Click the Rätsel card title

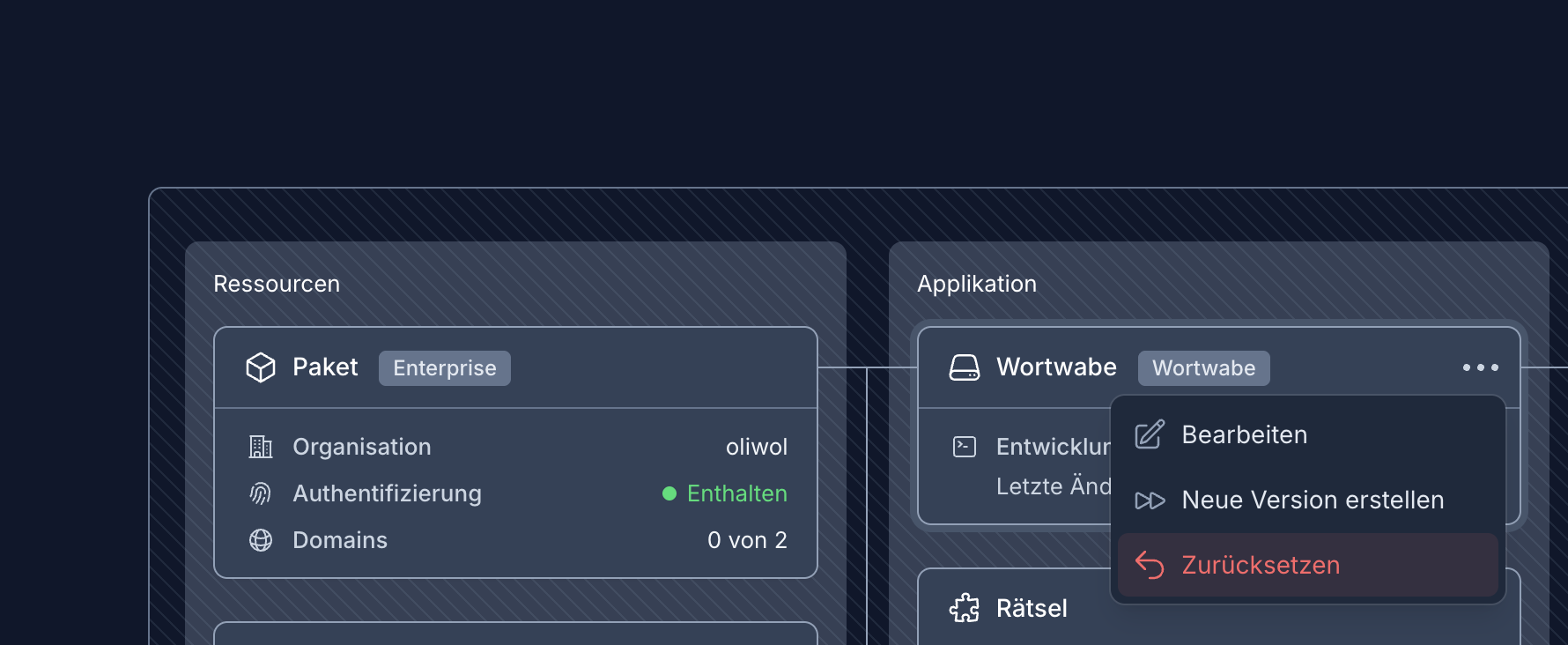[x=1032, y=608]
